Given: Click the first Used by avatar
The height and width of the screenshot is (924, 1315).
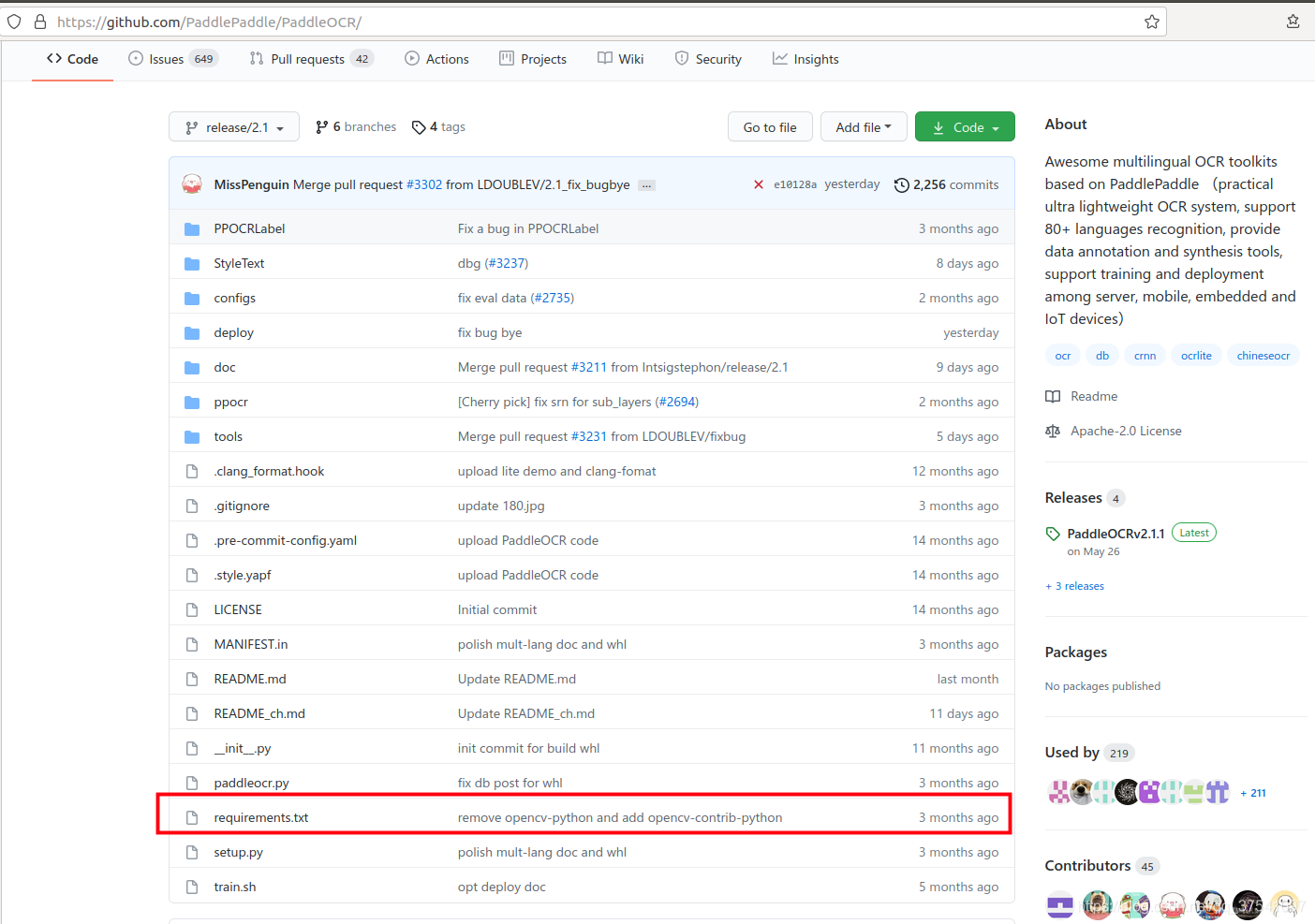Looking at the screenshot, I should pyautogui.click(x=1058, y=792).
